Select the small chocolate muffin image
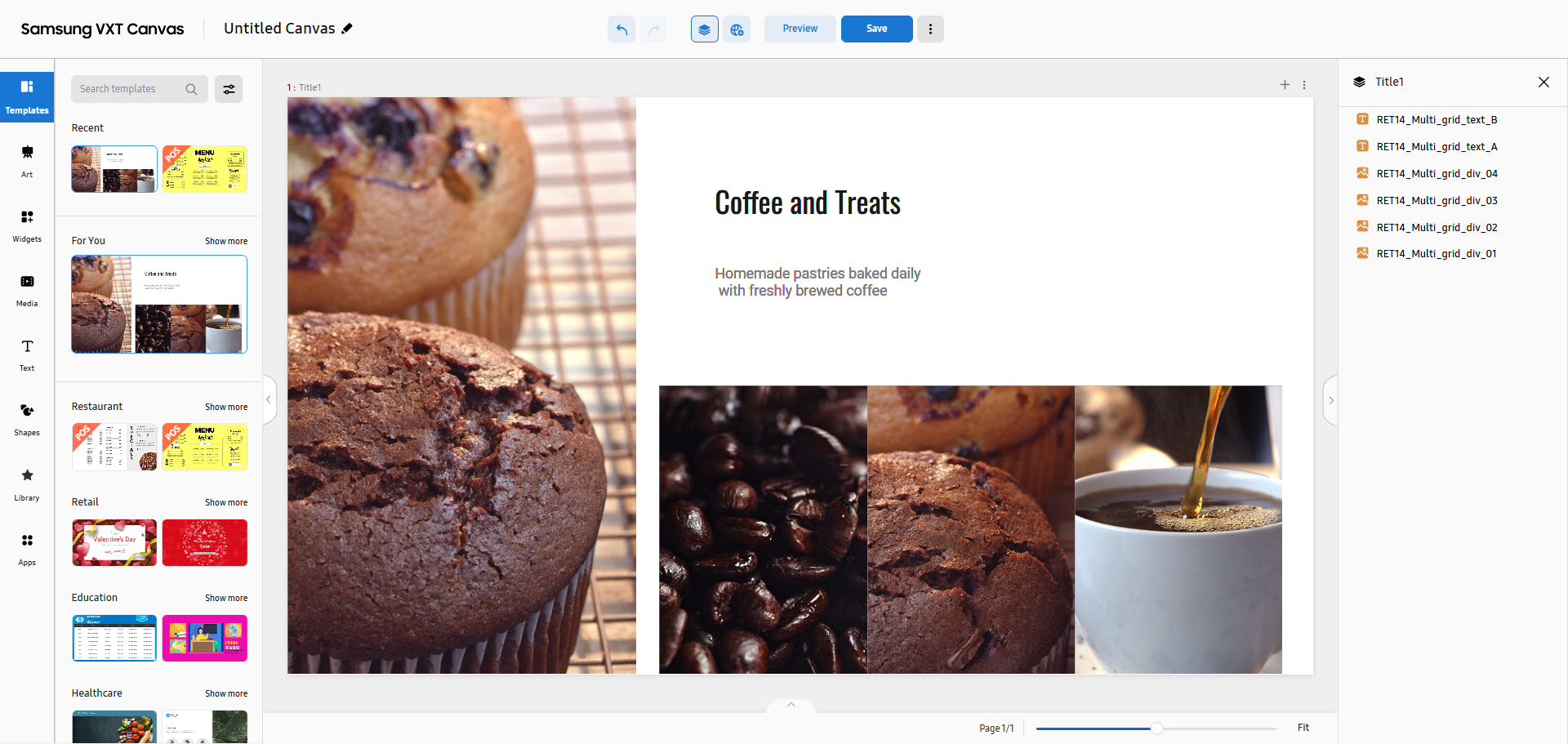 click(971, 529)
